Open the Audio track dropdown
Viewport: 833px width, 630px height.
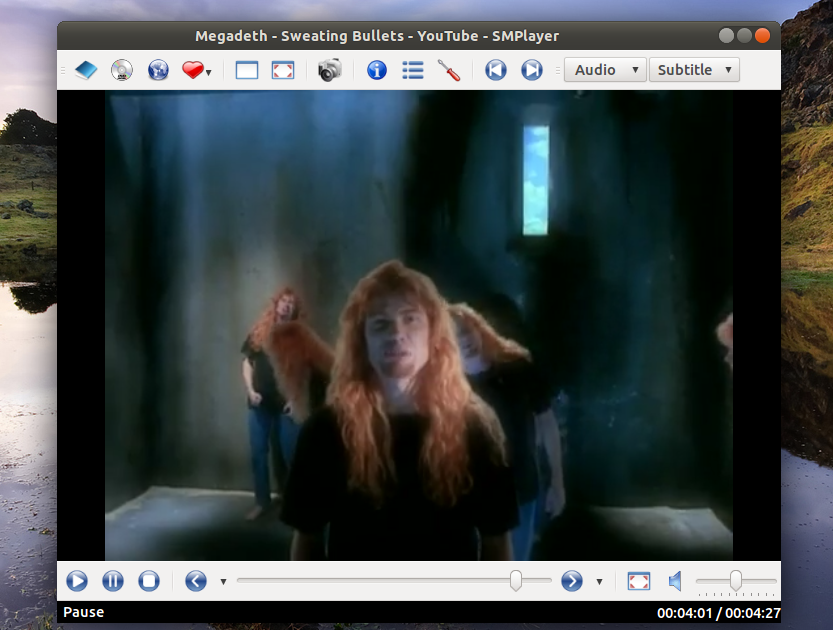pos(604,70)
